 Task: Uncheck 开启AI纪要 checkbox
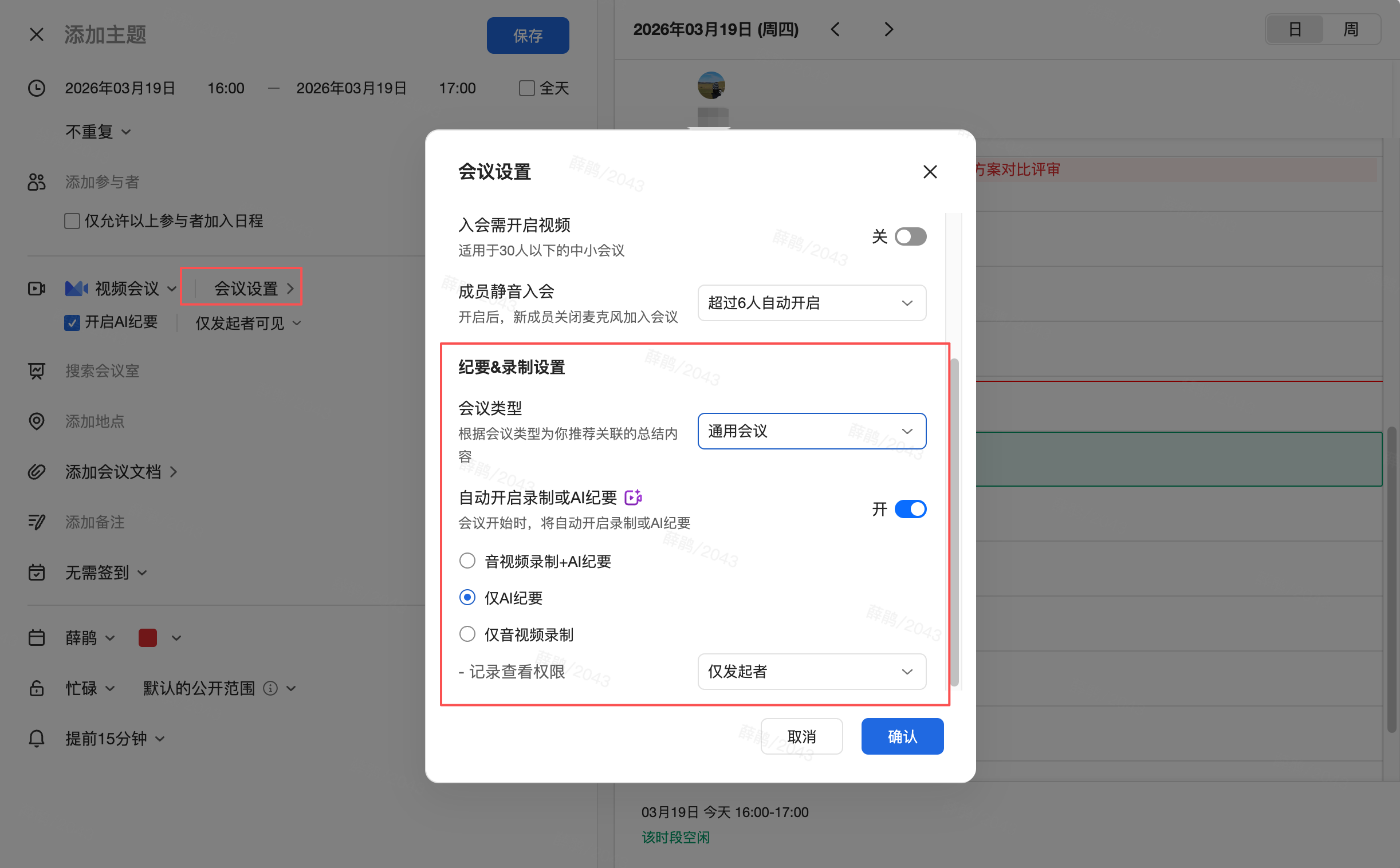click(x=72, y=322)
